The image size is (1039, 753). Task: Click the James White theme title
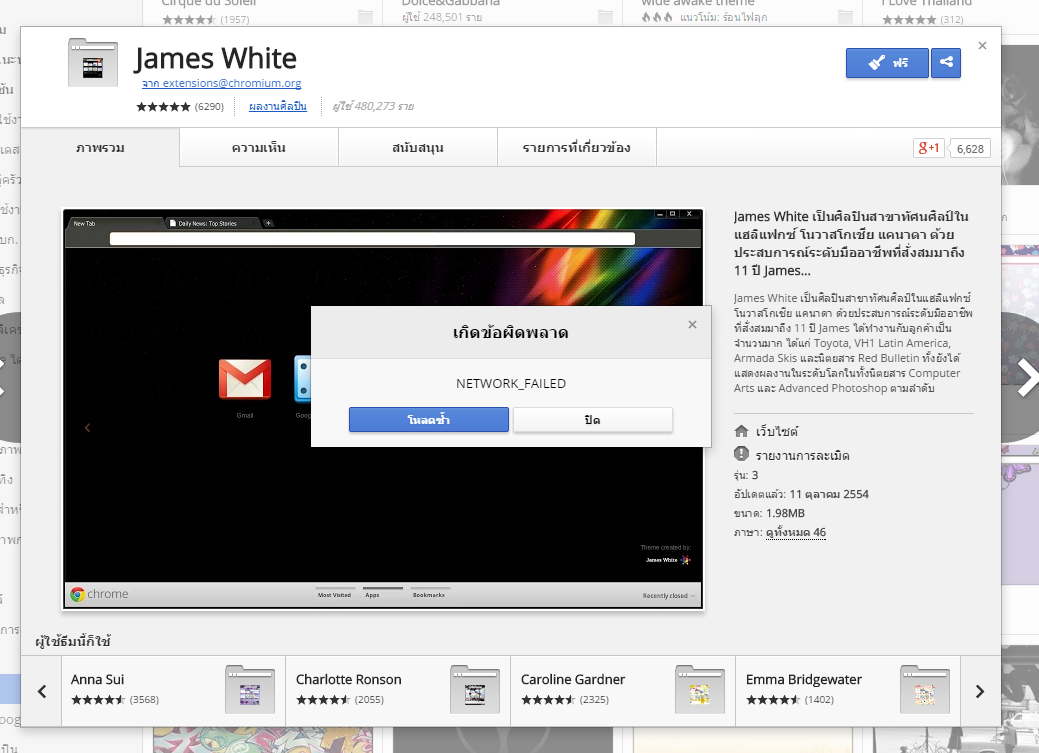215,58
